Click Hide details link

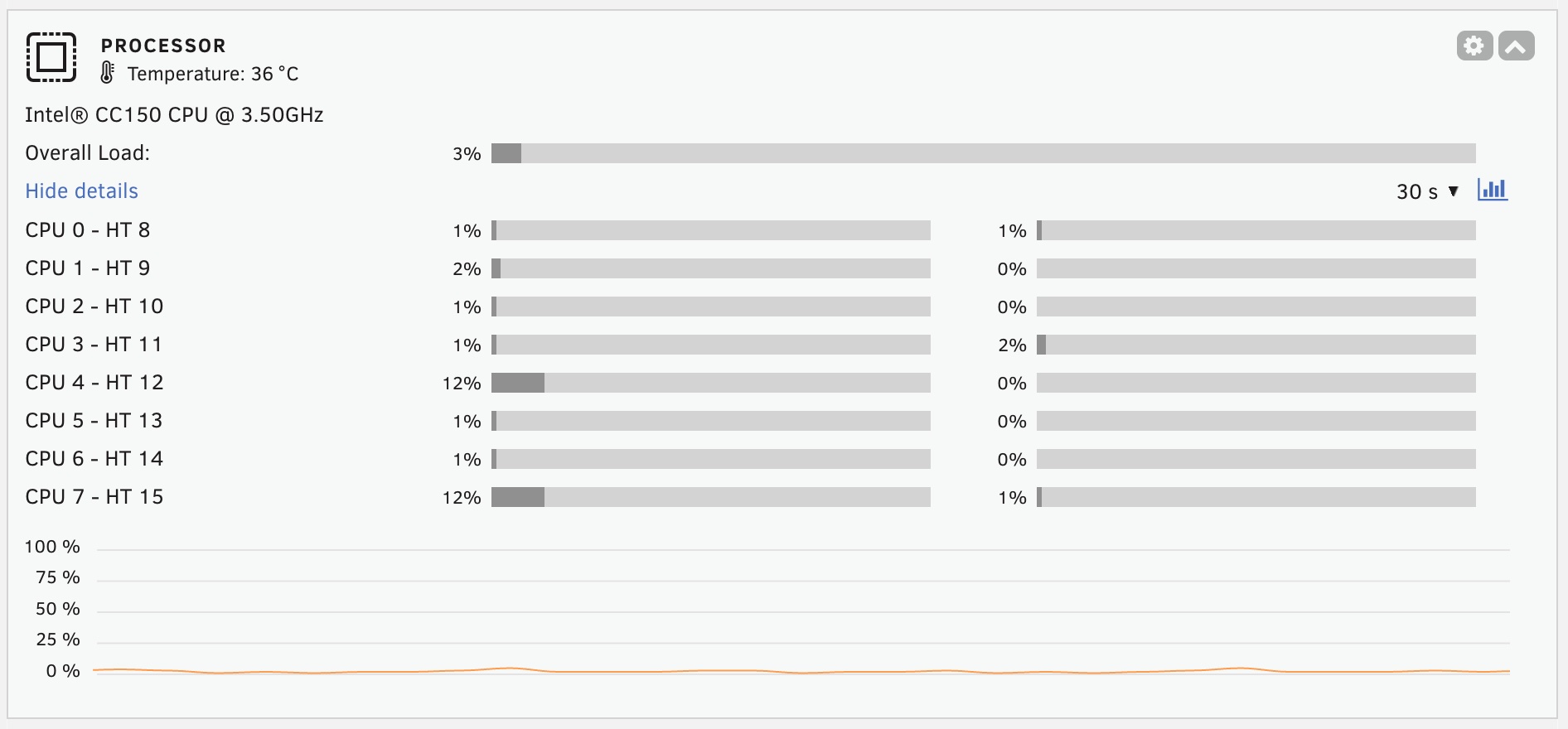pos(81,191)
